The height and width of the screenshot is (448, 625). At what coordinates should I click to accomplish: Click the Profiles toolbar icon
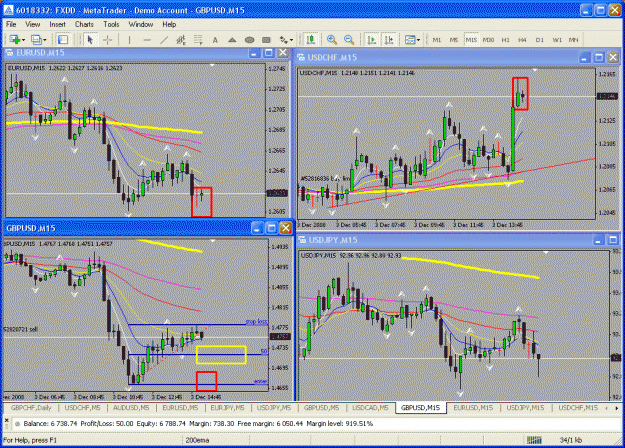(36, 39)
